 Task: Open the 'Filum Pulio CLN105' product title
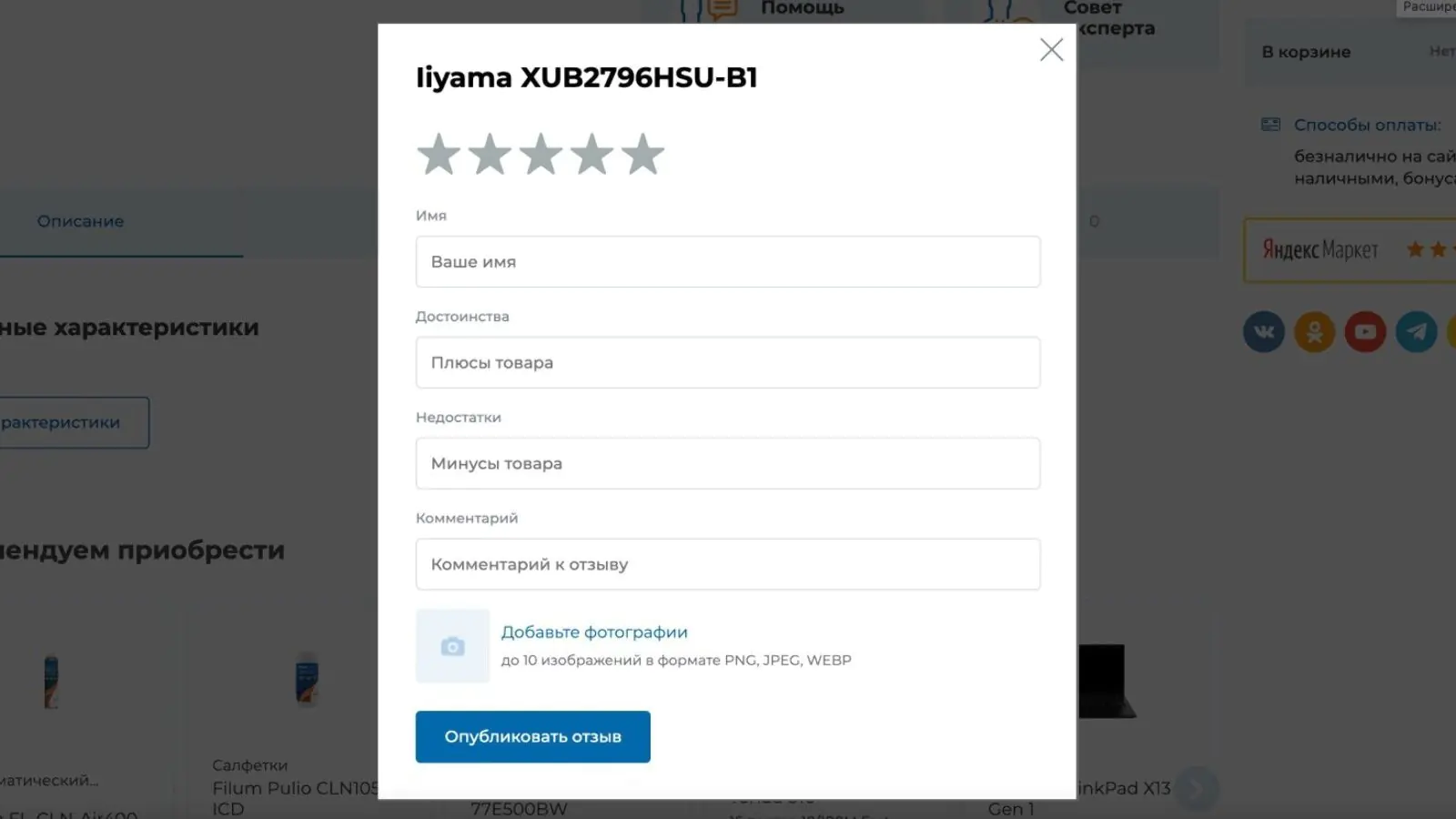pyautogui.click(x=296, y=798)
